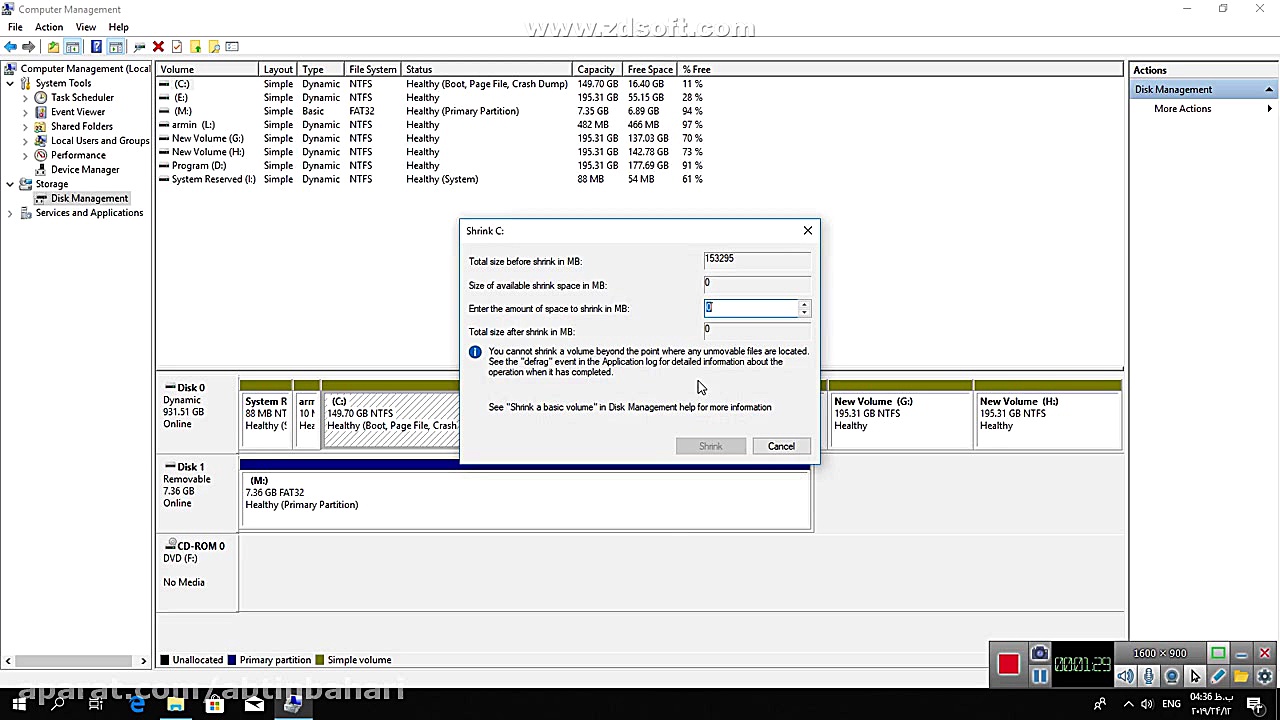The height and width of the screenshot is (720, 1280).
Task: Toggle speaker audio capture in the recorder
Action: click(1126, 677)
